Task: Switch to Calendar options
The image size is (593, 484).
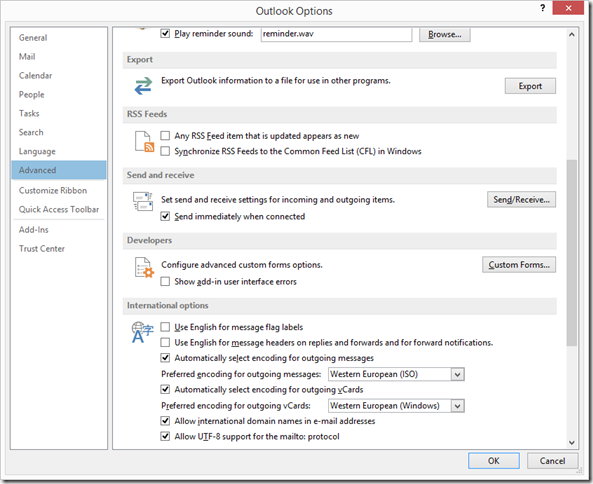Action: pos(59,76)
